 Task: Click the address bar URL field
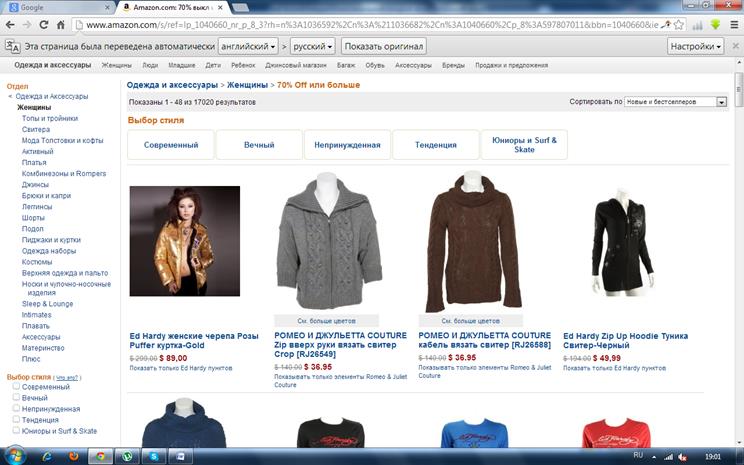[370, 25]
